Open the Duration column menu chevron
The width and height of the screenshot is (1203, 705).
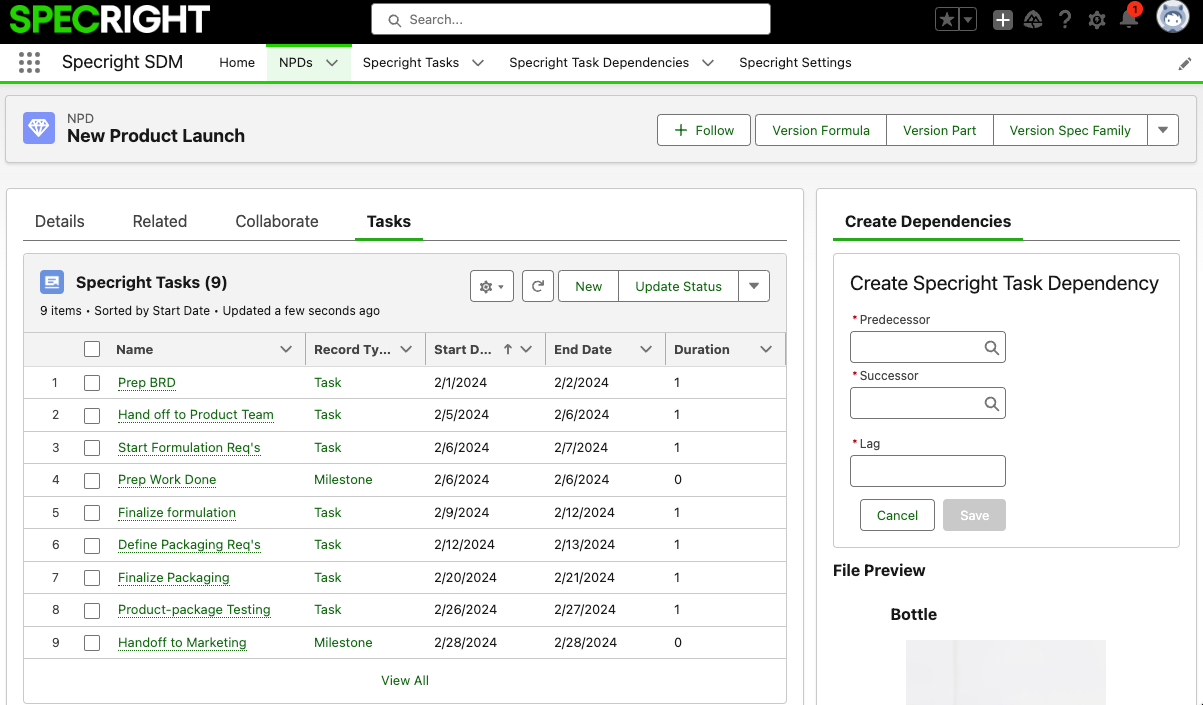point(766,349)
